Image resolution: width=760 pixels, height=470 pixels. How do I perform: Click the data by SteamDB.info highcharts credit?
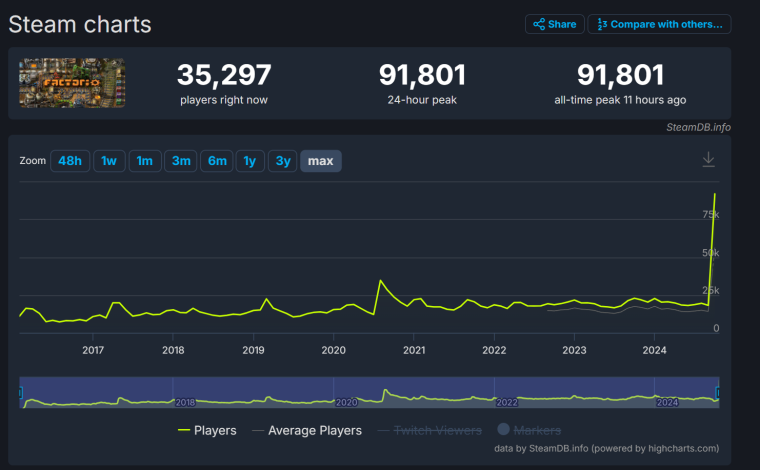tap(606, 448)
